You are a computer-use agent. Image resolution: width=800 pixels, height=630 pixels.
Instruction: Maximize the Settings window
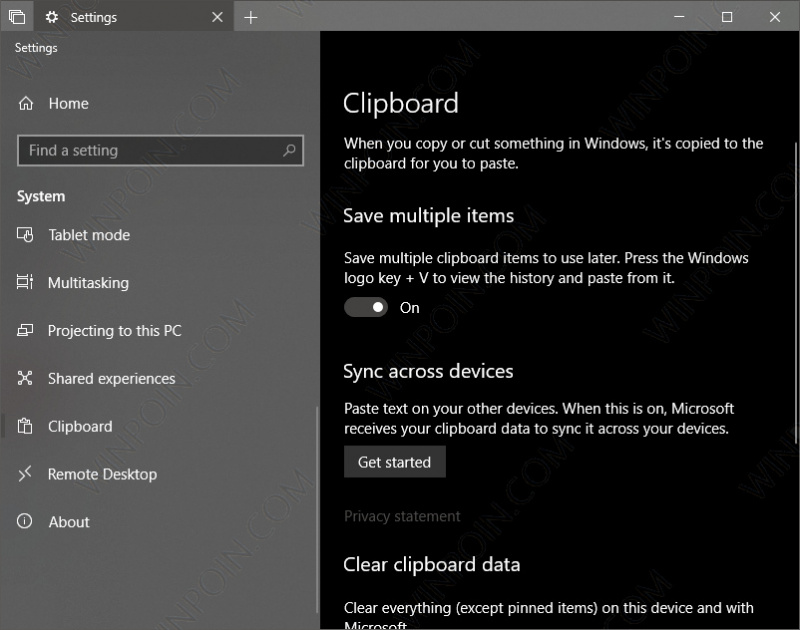click(x=727, y=17)
